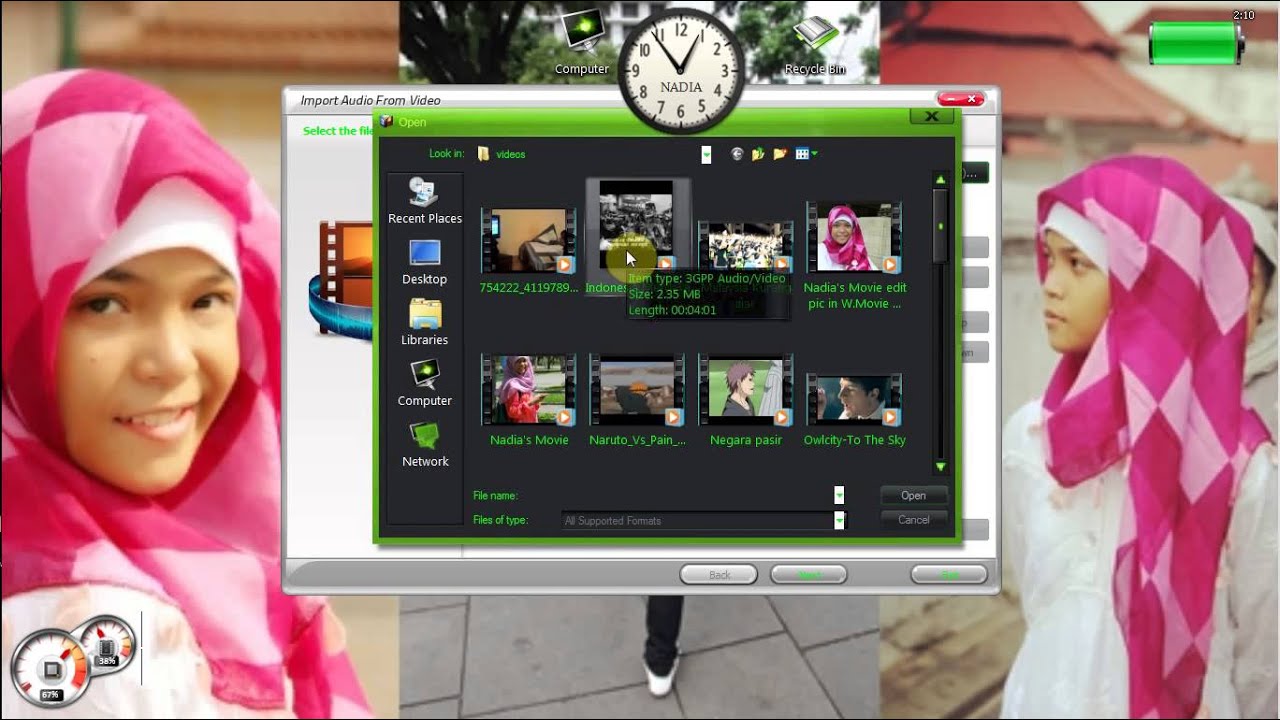
Task: Click the videos folder icon beside Look in
Action: pos(484,154)
